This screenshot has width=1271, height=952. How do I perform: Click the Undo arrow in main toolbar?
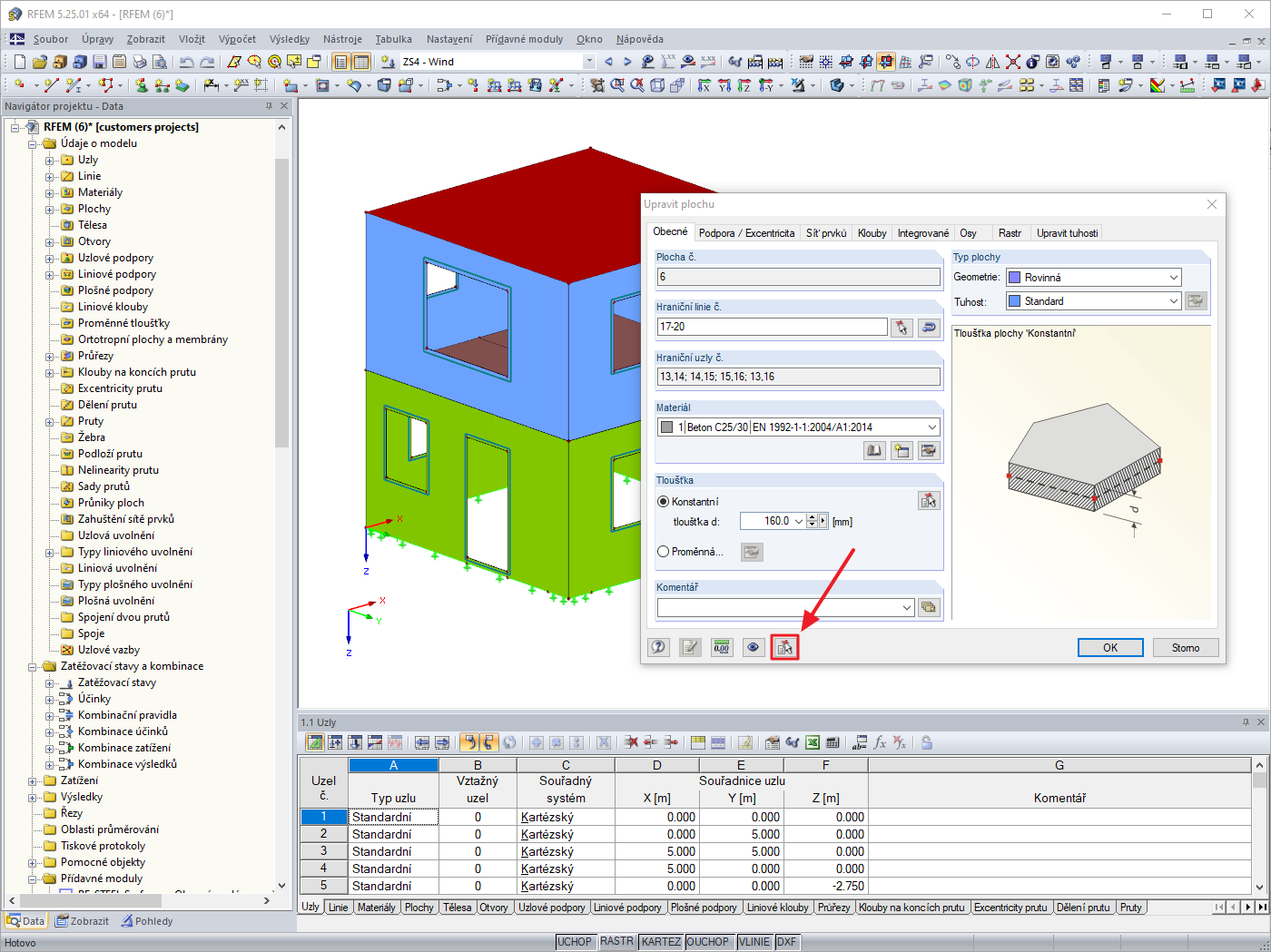186,62
